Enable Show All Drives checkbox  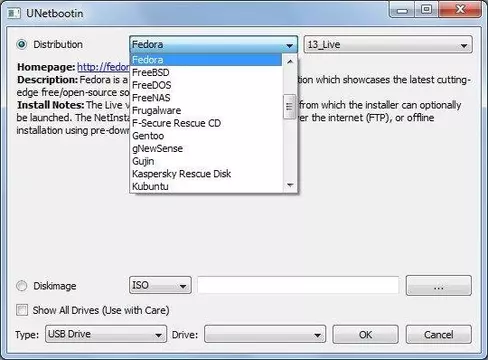coord(22,310)
